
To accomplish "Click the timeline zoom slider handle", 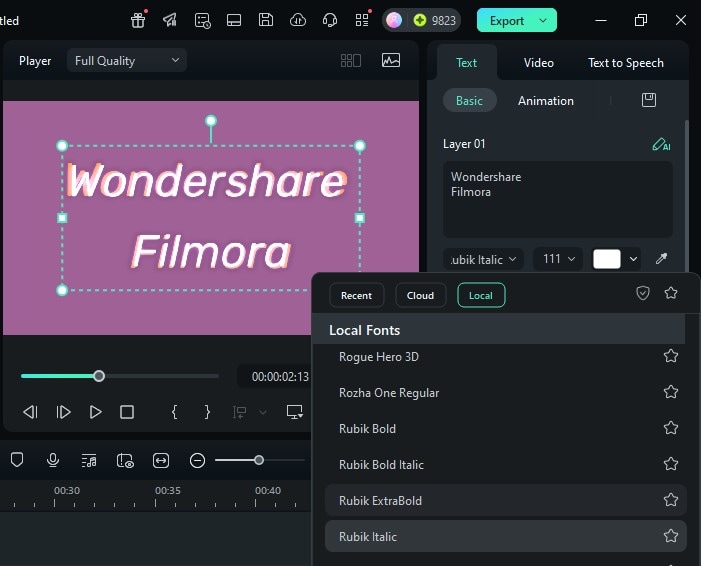I will tap(259, 460).
